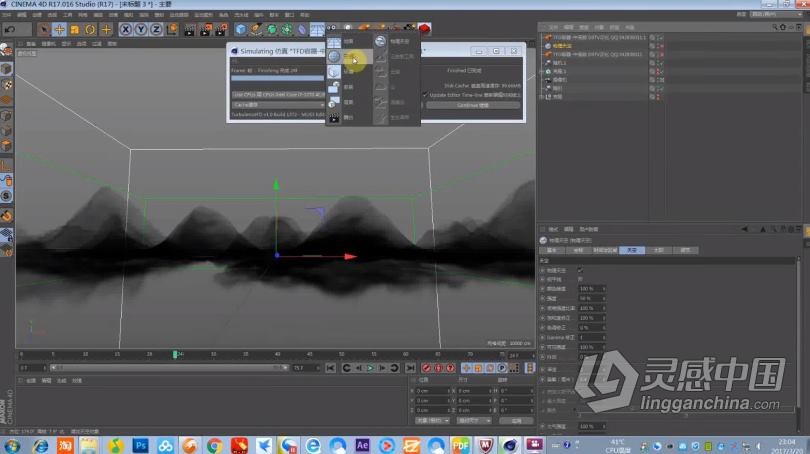The width and height of the screenshot is (810, 454).
Task: Activate the Rotate tool
Action: 90,29
